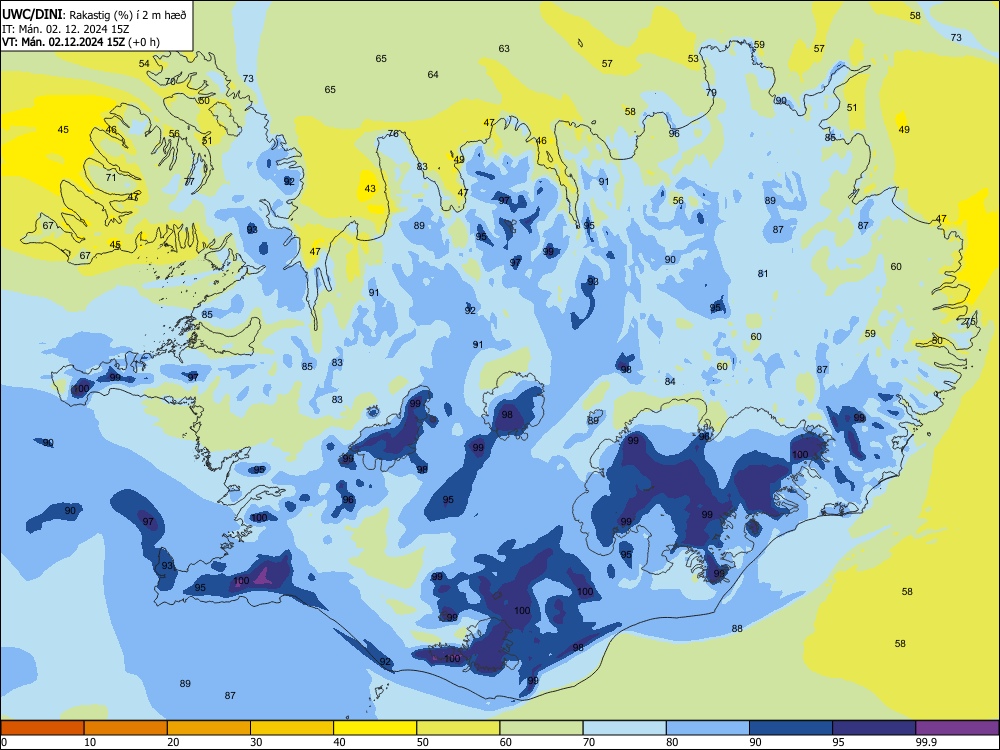The image size is (1000, 750).
Task: Click the map value '53'
Action: click(x=693, y=59)
